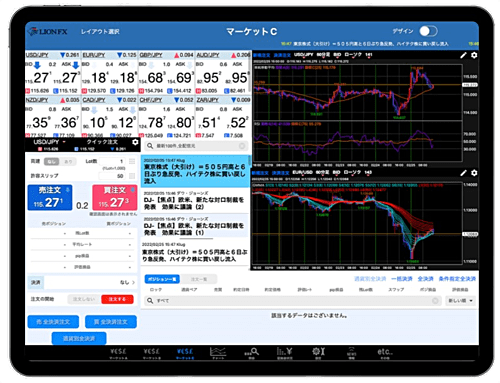Open the DJ news item ending with (2)

pos(195,201)
